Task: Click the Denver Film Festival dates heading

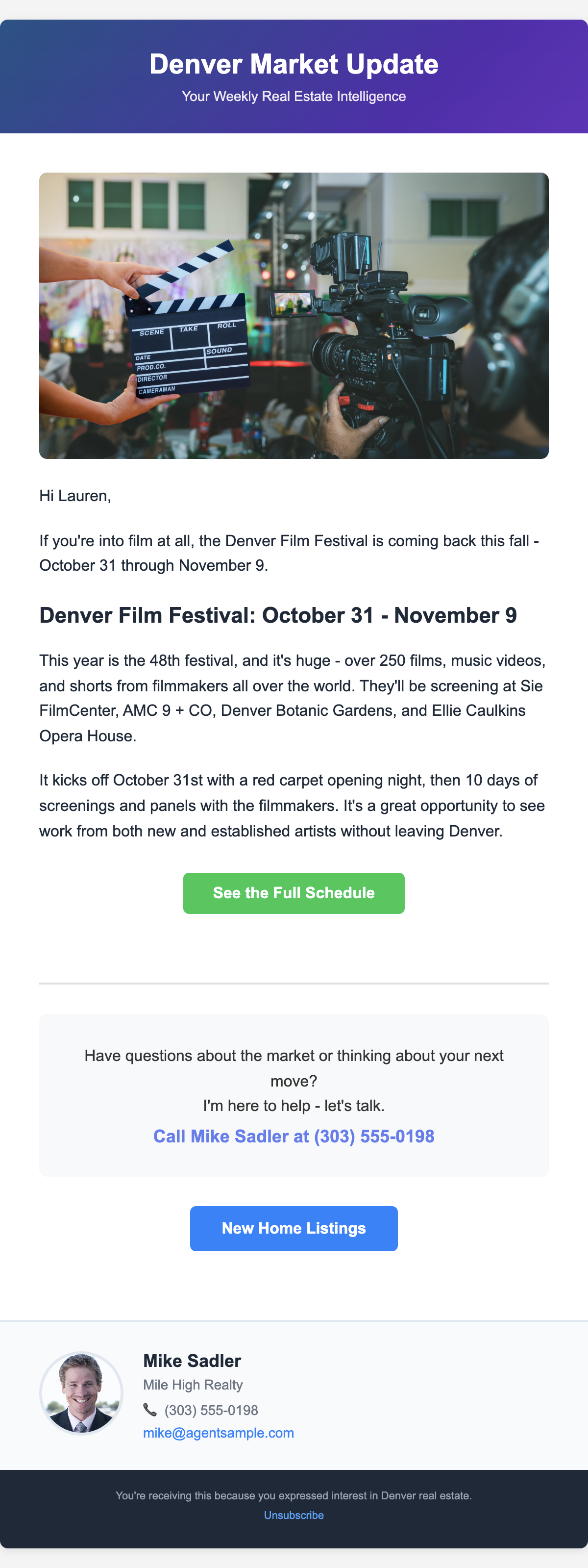Action: click(278, 615)
